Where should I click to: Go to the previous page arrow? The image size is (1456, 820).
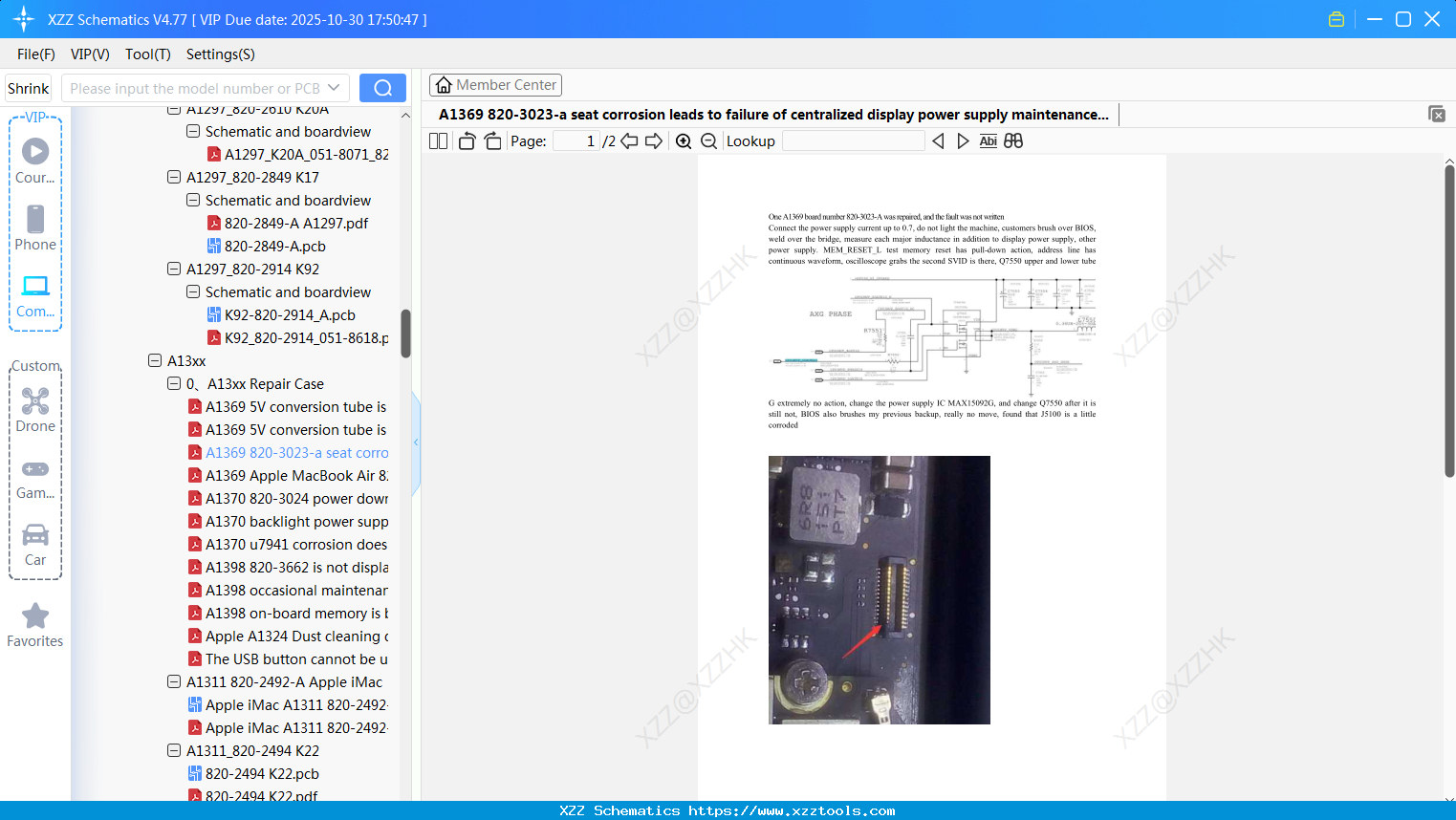pos(629,140)
